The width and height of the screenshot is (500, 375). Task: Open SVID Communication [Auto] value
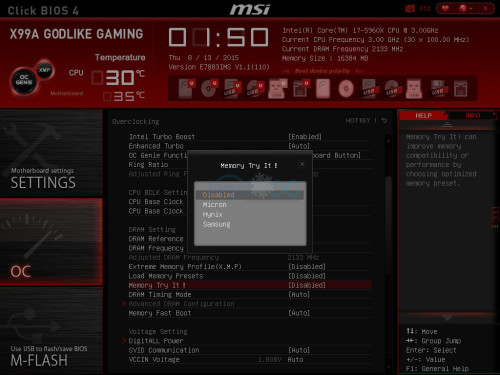point(299,350)
